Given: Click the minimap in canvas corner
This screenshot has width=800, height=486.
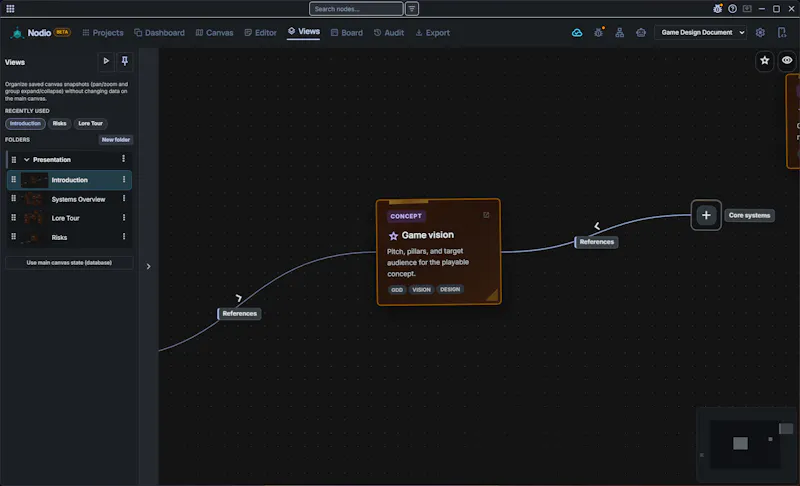Looking at the screenshot, I should 746,444.
